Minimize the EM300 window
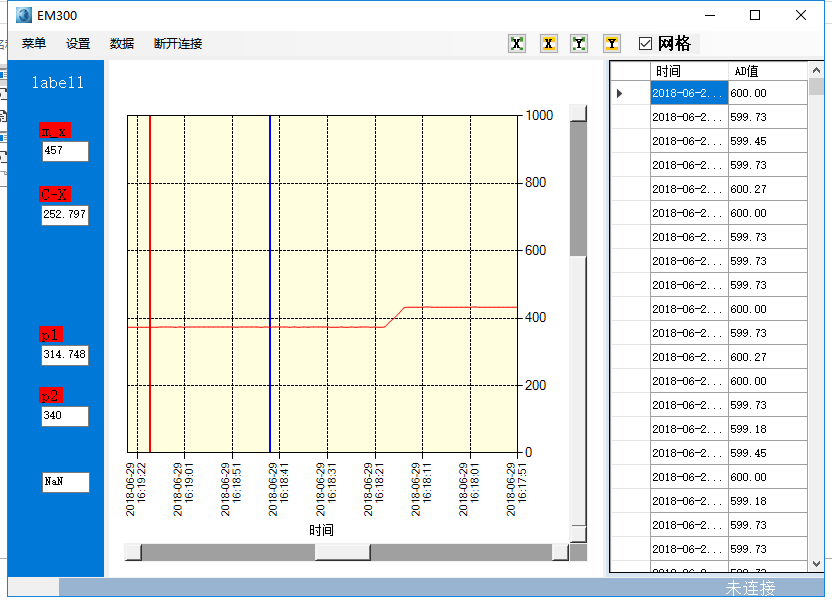 (710, 15)
